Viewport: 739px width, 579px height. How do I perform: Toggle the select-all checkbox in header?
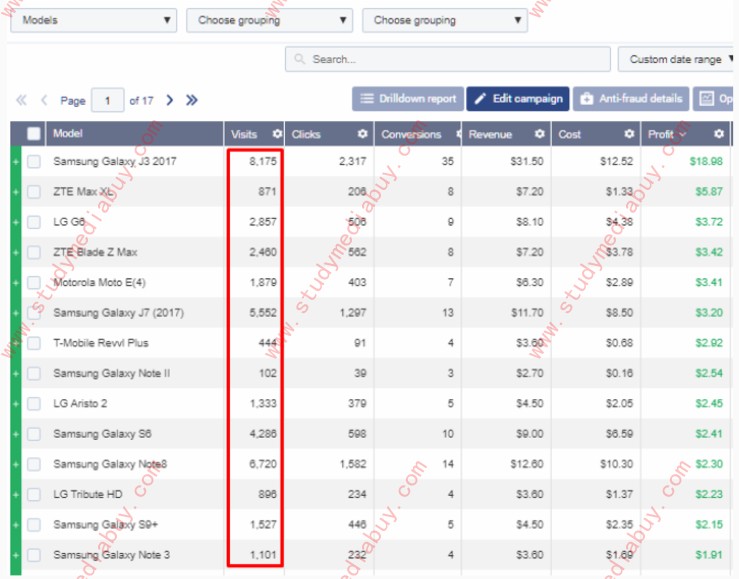click(34, 134)
